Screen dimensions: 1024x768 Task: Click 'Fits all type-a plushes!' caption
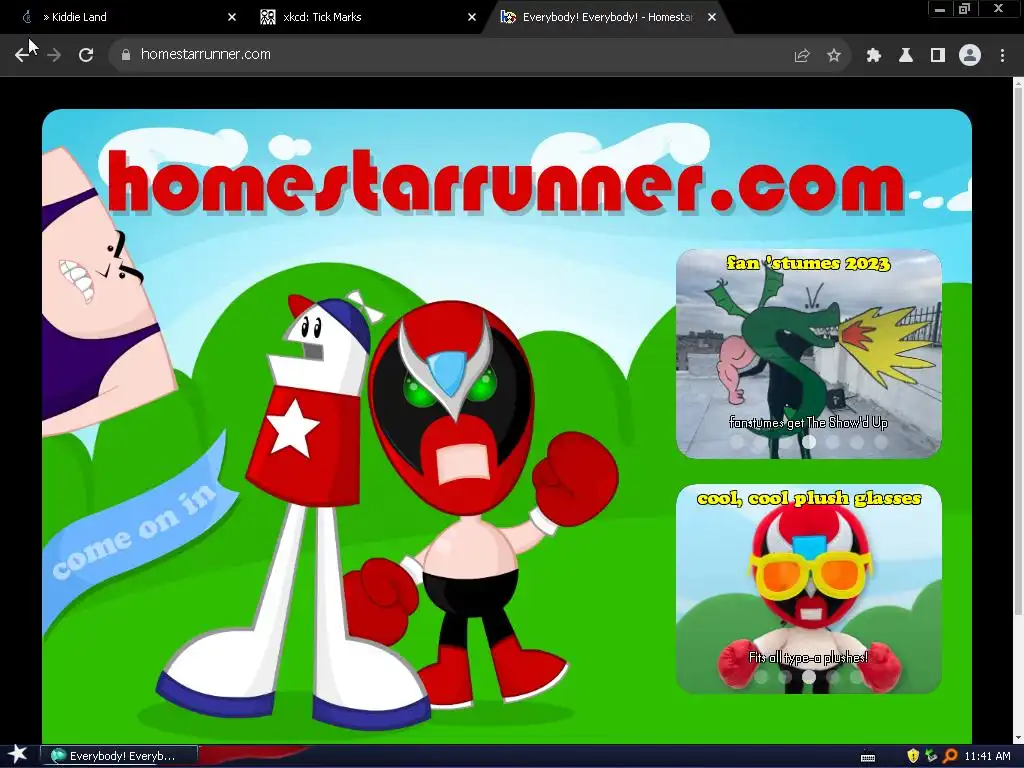tap(808, 657)
